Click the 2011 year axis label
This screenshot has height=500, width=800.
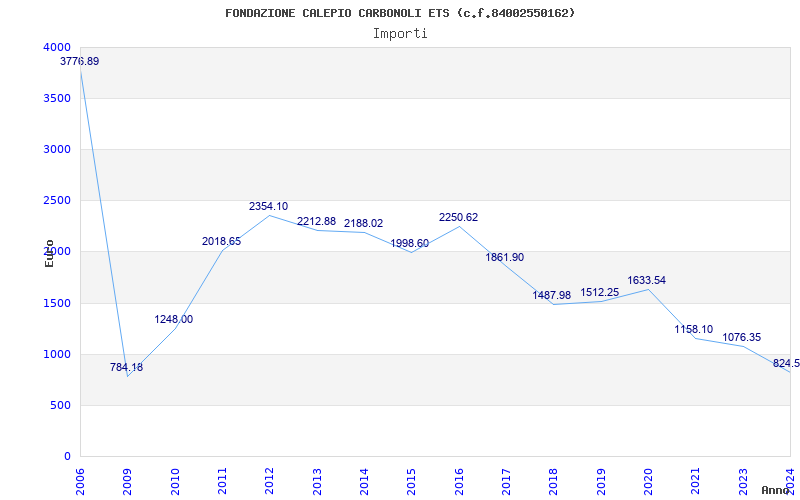(222, 482)
